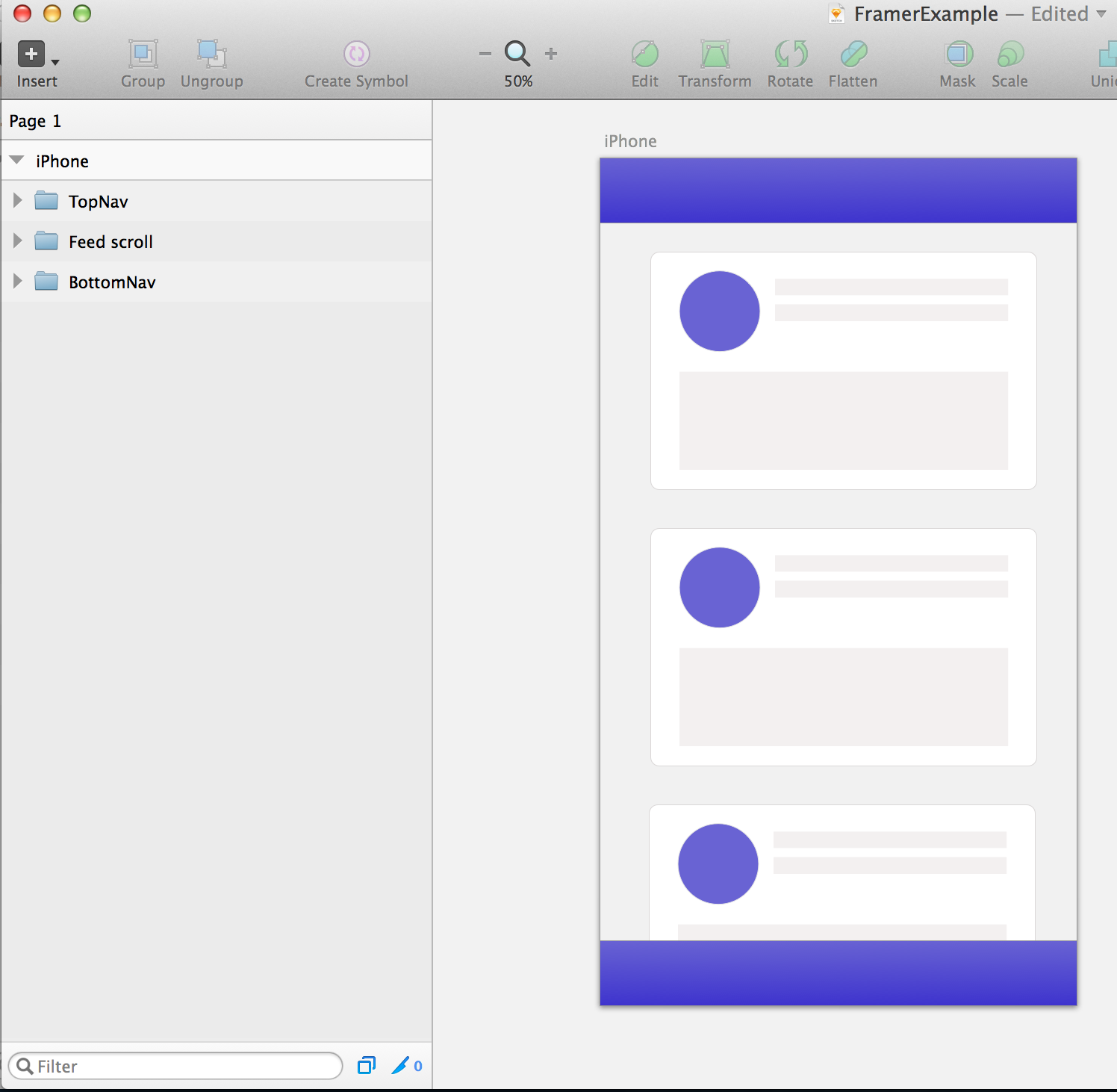The height and width of the screenshot is (1092, 1117).
Task: Click the Flatten toolbar icon
Action: click(853, 54)
